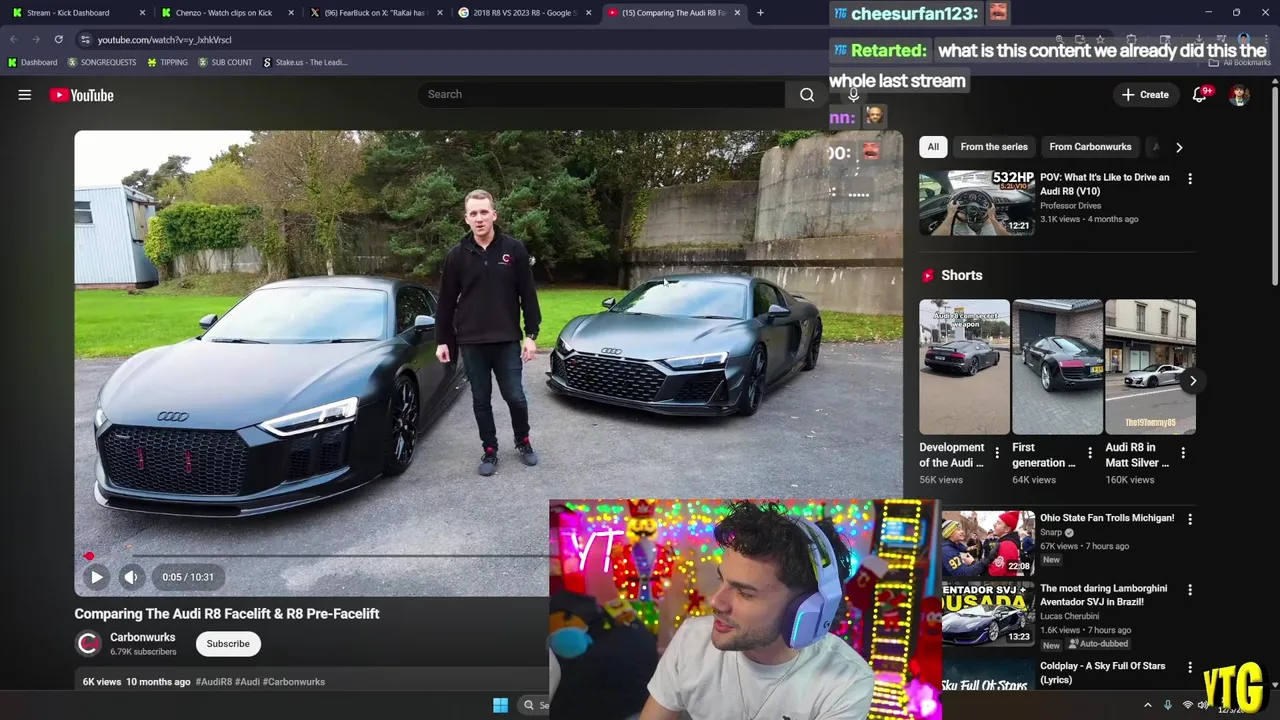Screen dimensions: 1280x720
Task: Open Ohio State Fan Trolls Michigan video
Action: [1107, 518]
